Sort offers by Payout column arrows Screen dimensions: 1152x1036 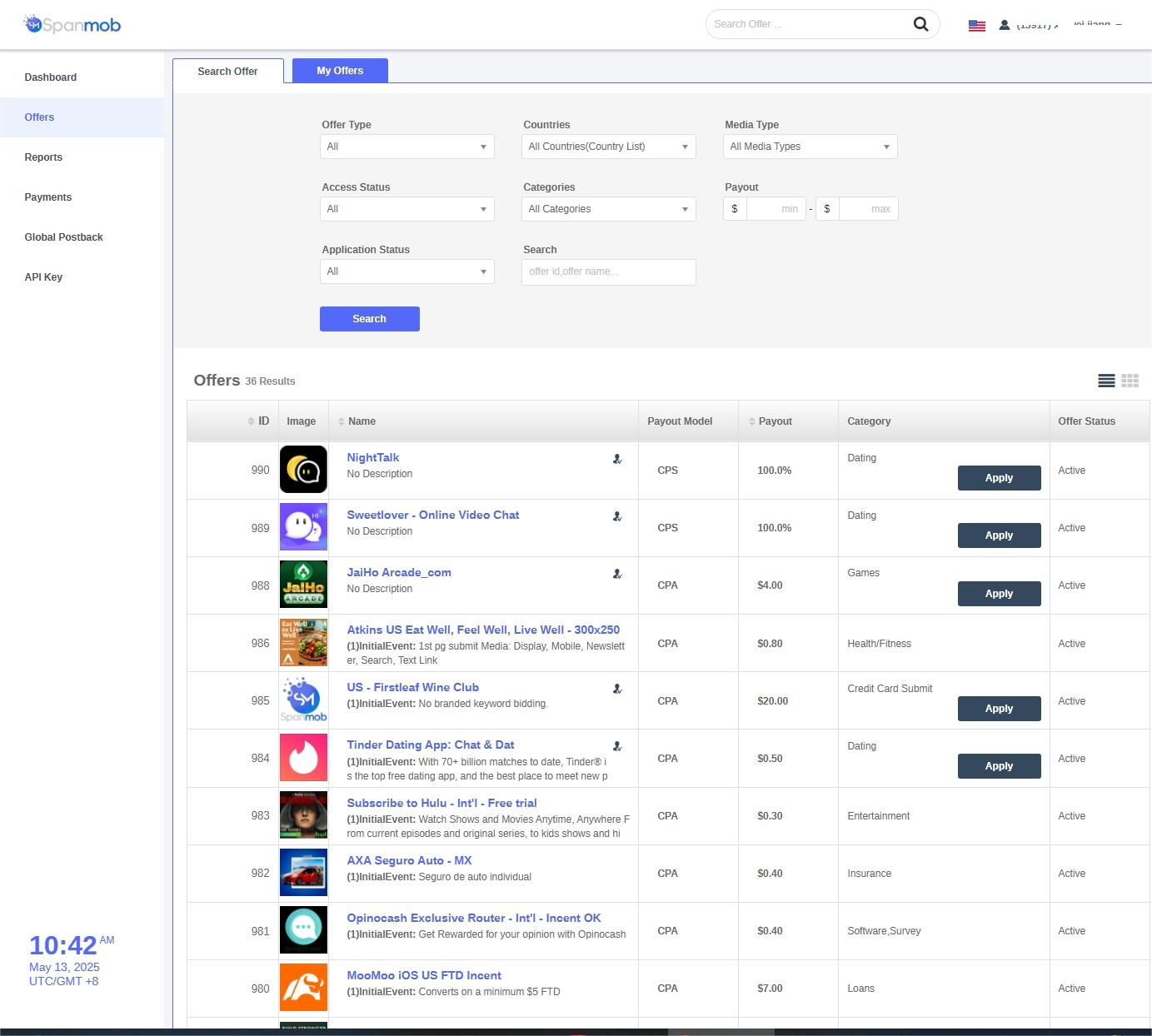[751, 421]
